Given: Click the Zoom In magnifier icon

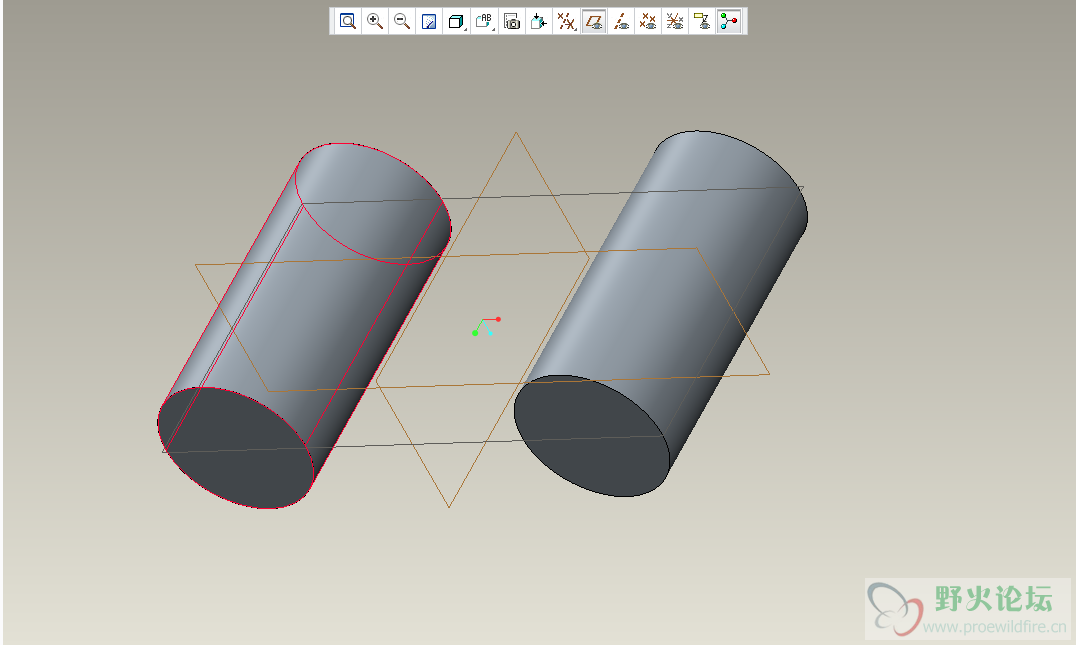Looking at the screenshot, I should pos(375,21).
